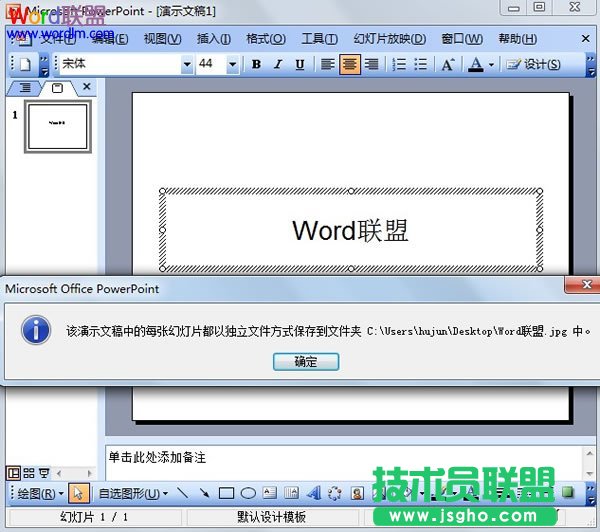Select slide 1 thumbnail

(58, 127)
